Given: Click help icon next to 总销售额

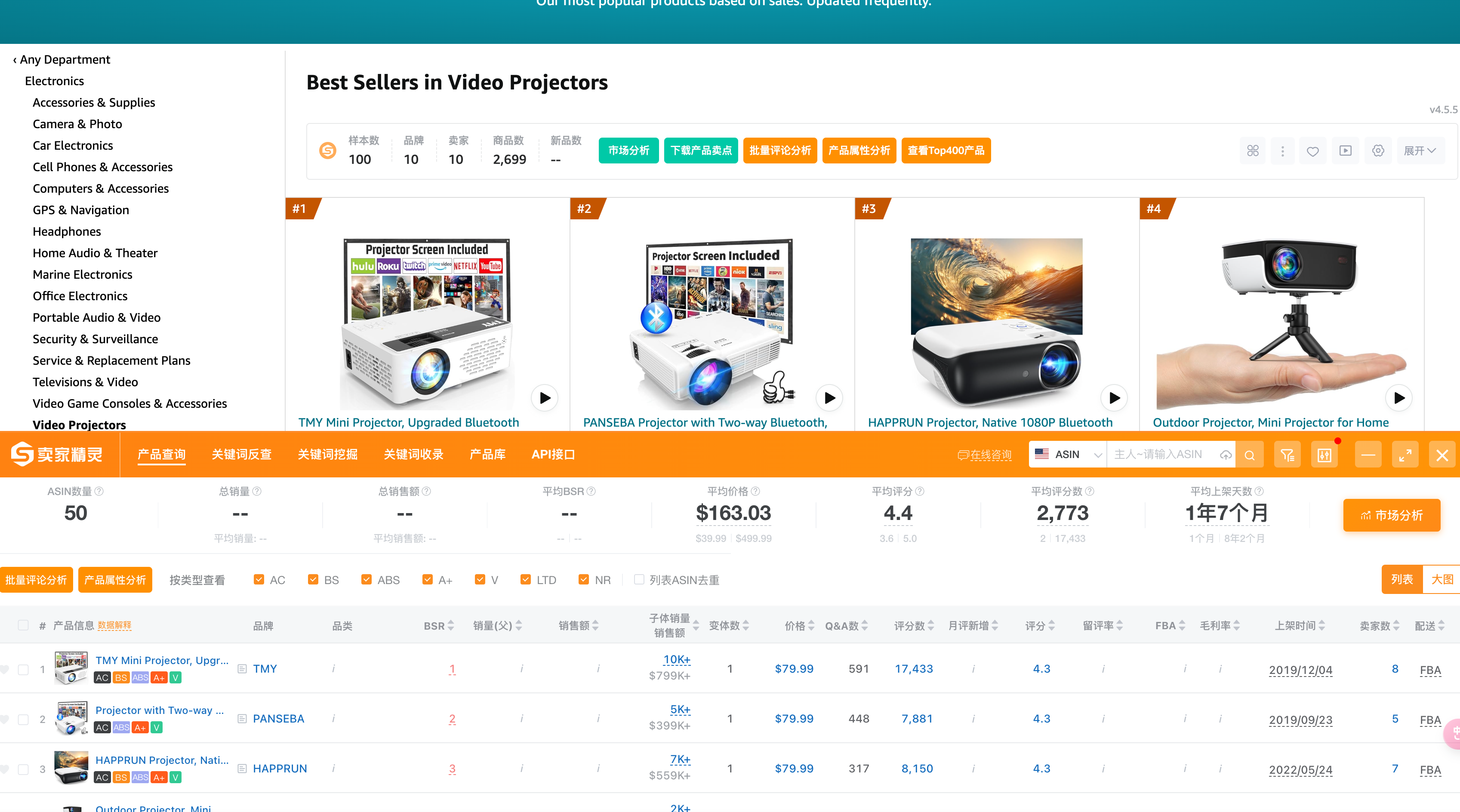Looking at the screenshot, I should coord(426,491).
